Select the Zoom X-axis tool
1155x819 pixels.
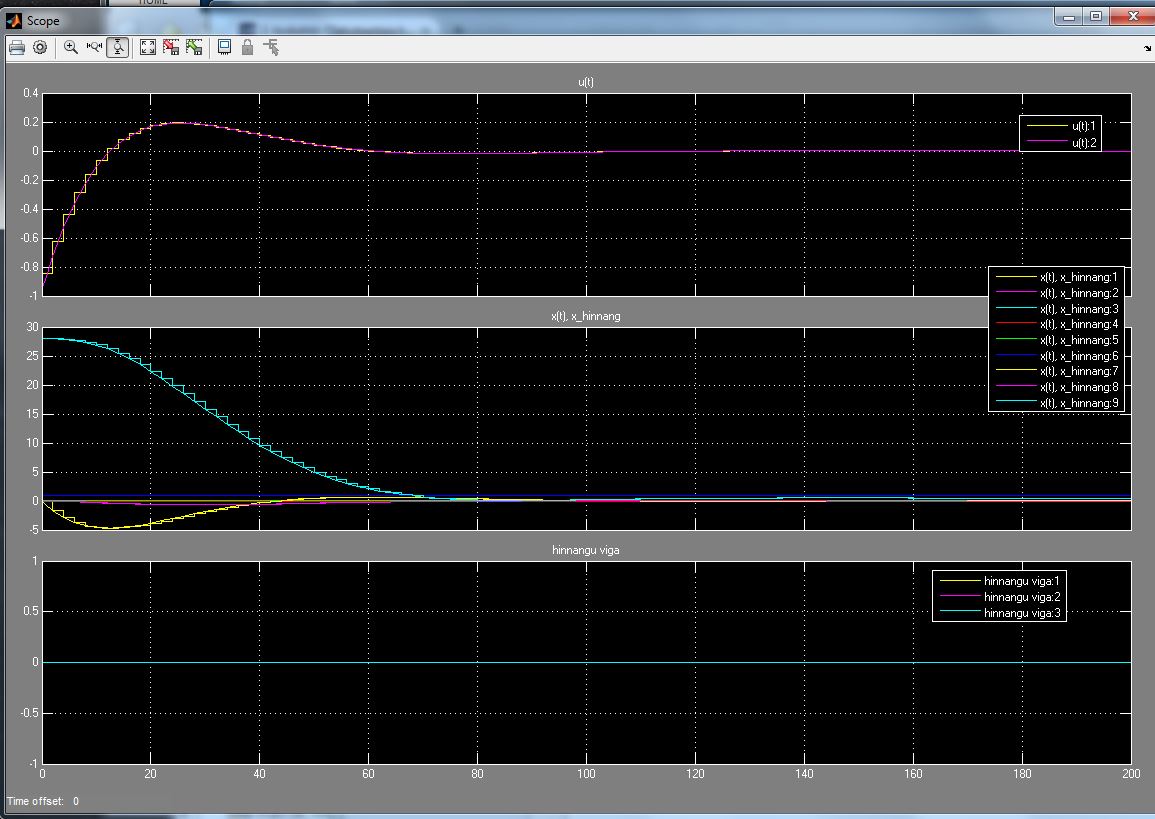click(94, 48)
